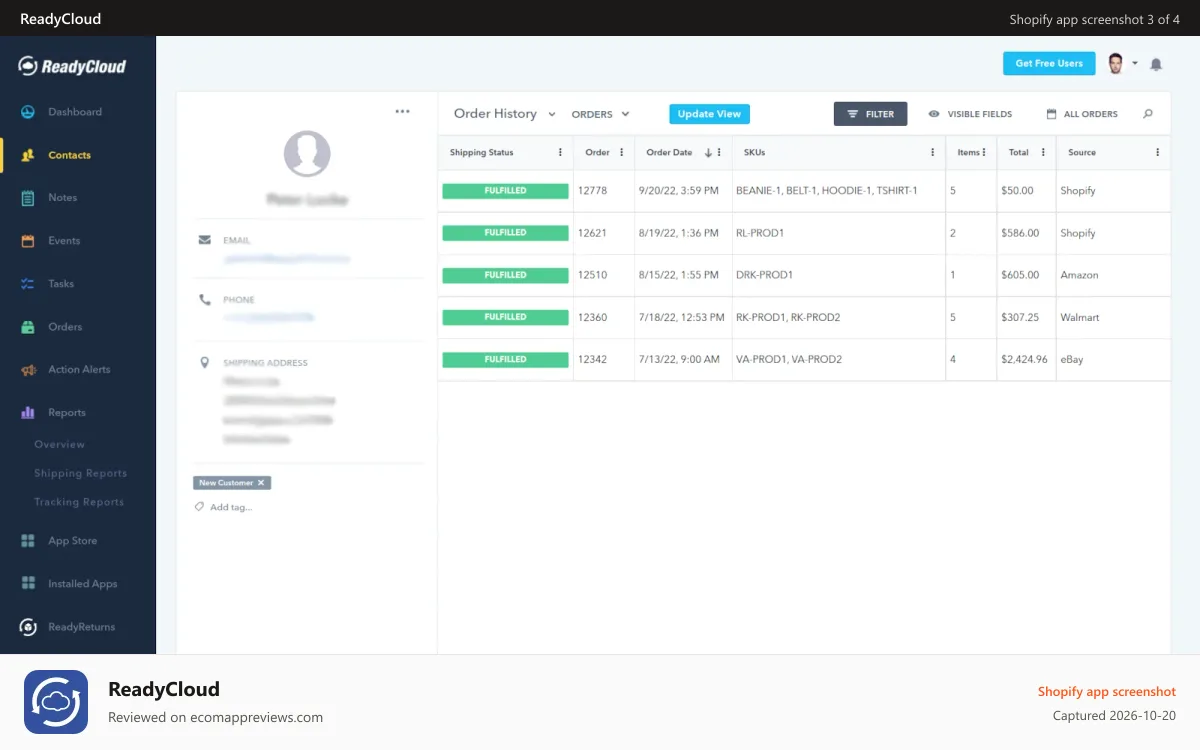Click order date 8/19/22, 1:36 PM
Viewport: 1200px width, 750px height.
coord(679,233)
